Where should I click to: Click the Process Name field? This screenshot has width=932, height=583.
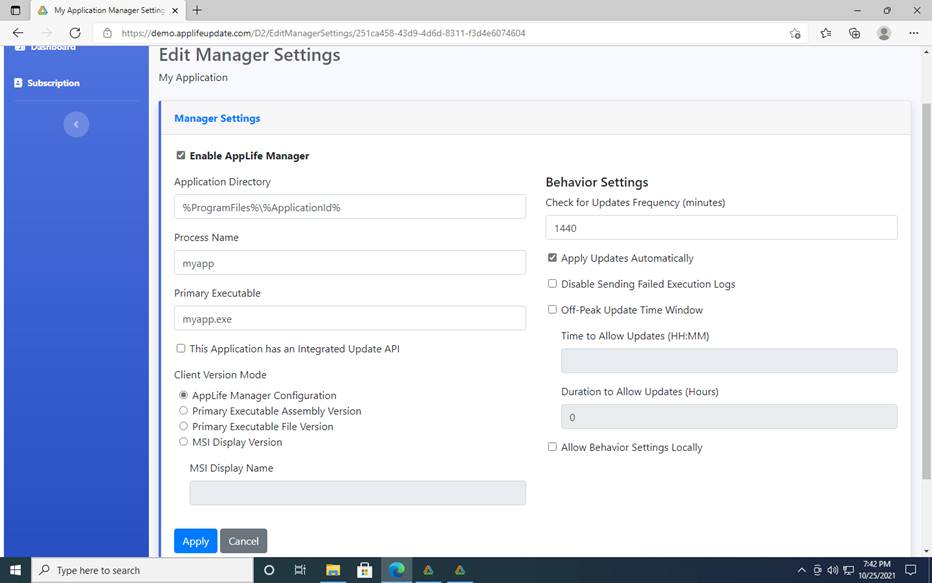350,263
